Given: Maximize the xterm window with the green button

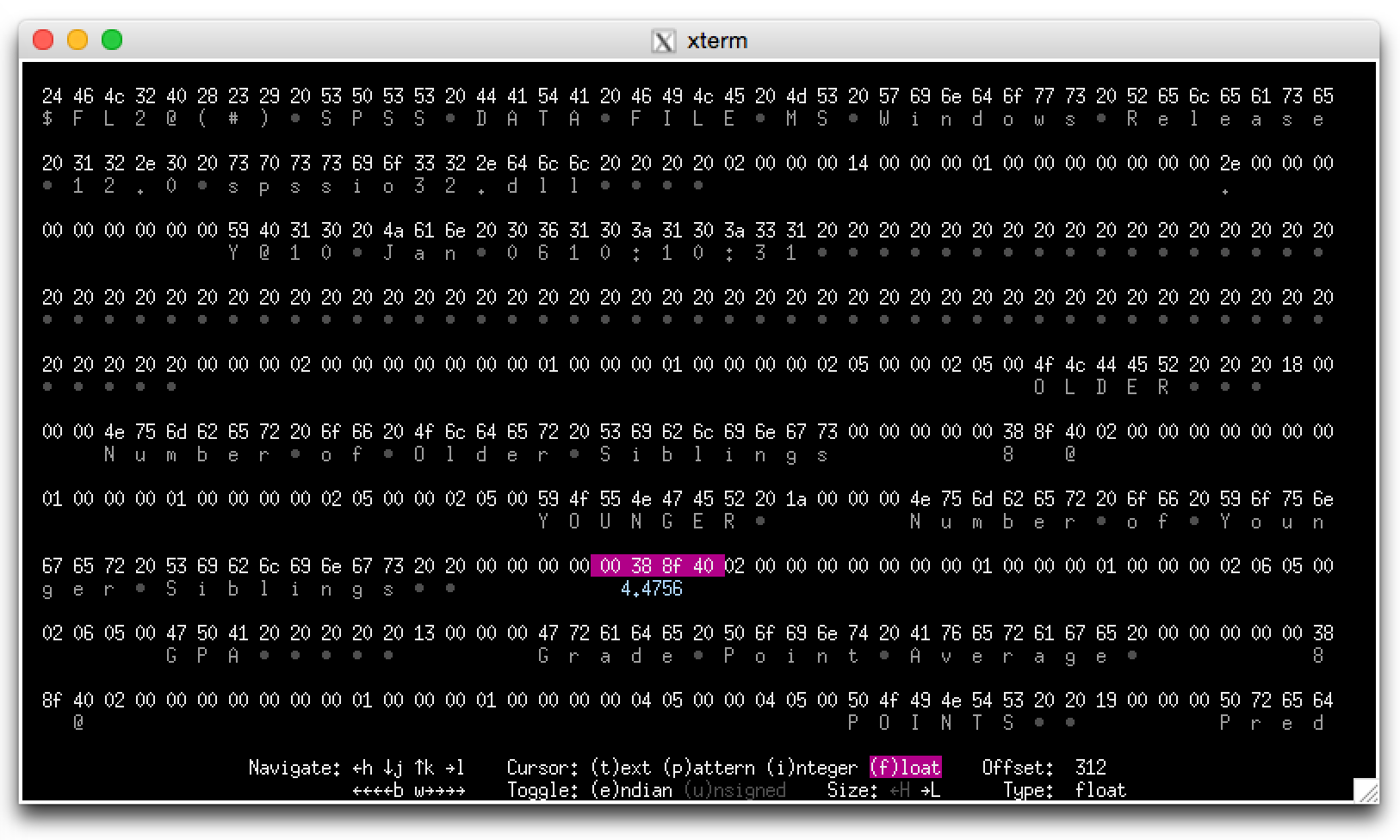Looking at the screenshot, I should point(112,40).
